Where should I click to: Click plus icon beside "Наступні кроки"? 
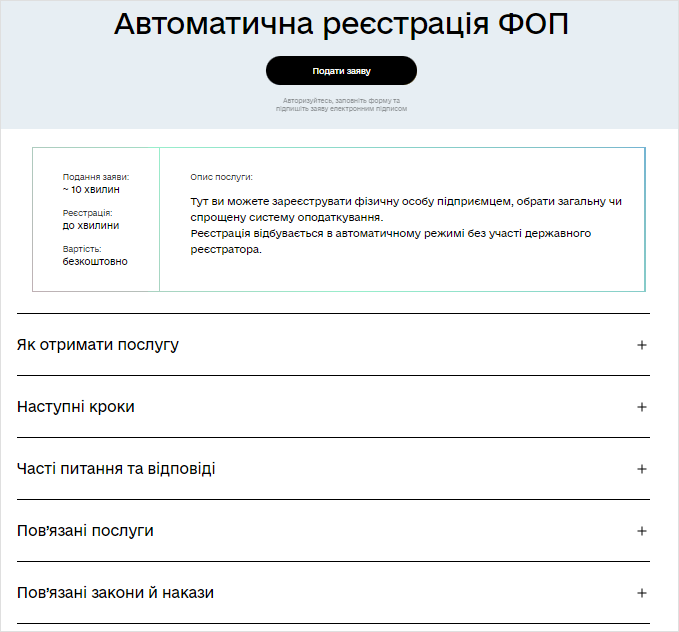click(x=642, y=407)
